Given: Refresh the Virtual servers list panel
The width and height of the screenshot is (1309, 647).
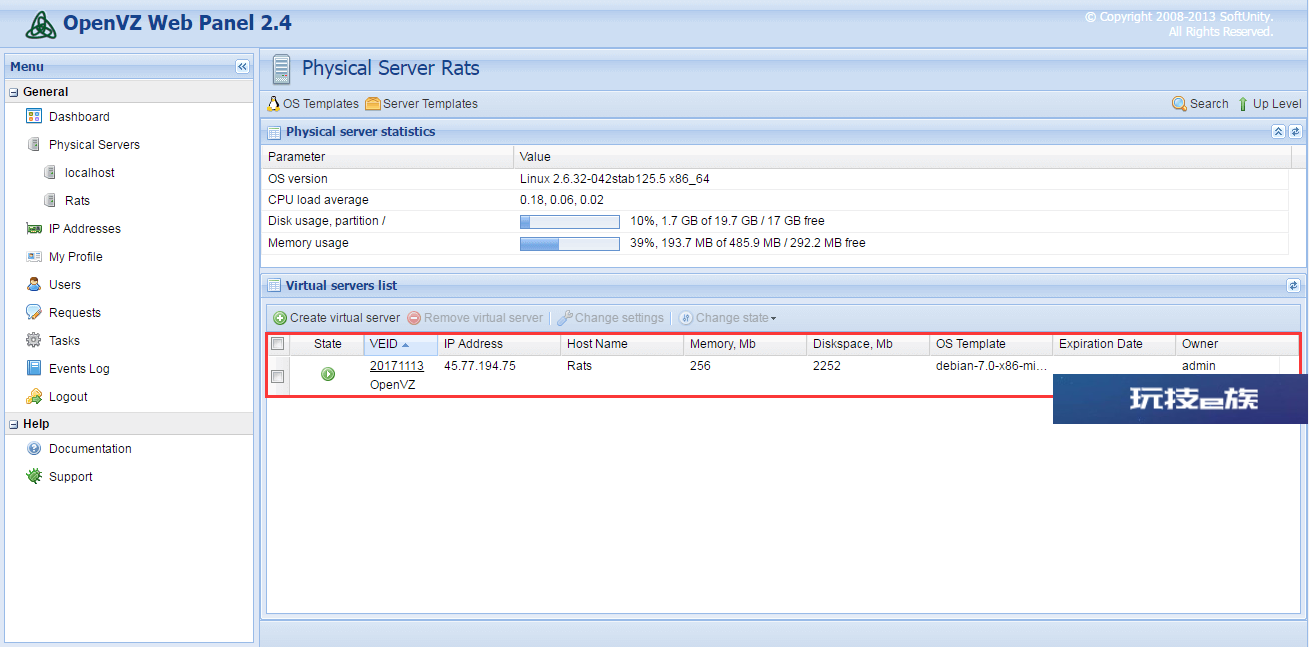Looking at the screenshot, I should coord(1293,286).
